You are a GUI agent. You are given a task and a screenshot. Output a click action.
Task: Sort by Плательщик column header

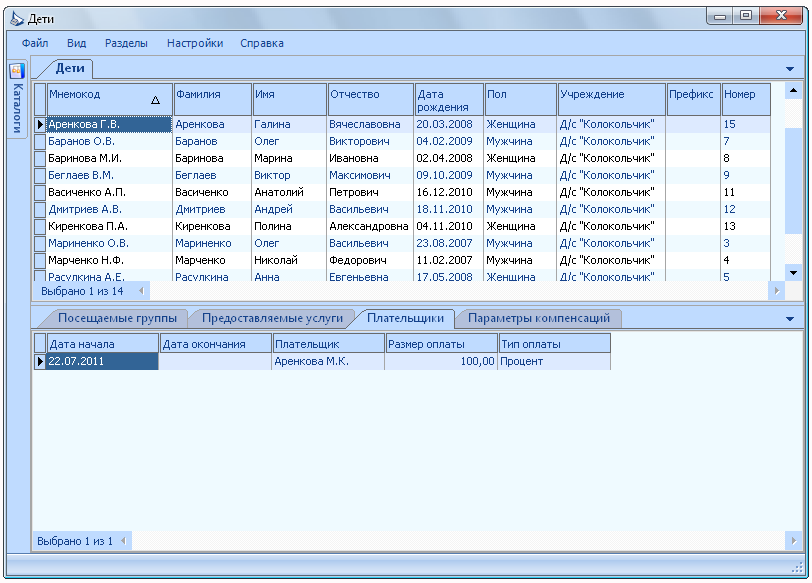329,344
